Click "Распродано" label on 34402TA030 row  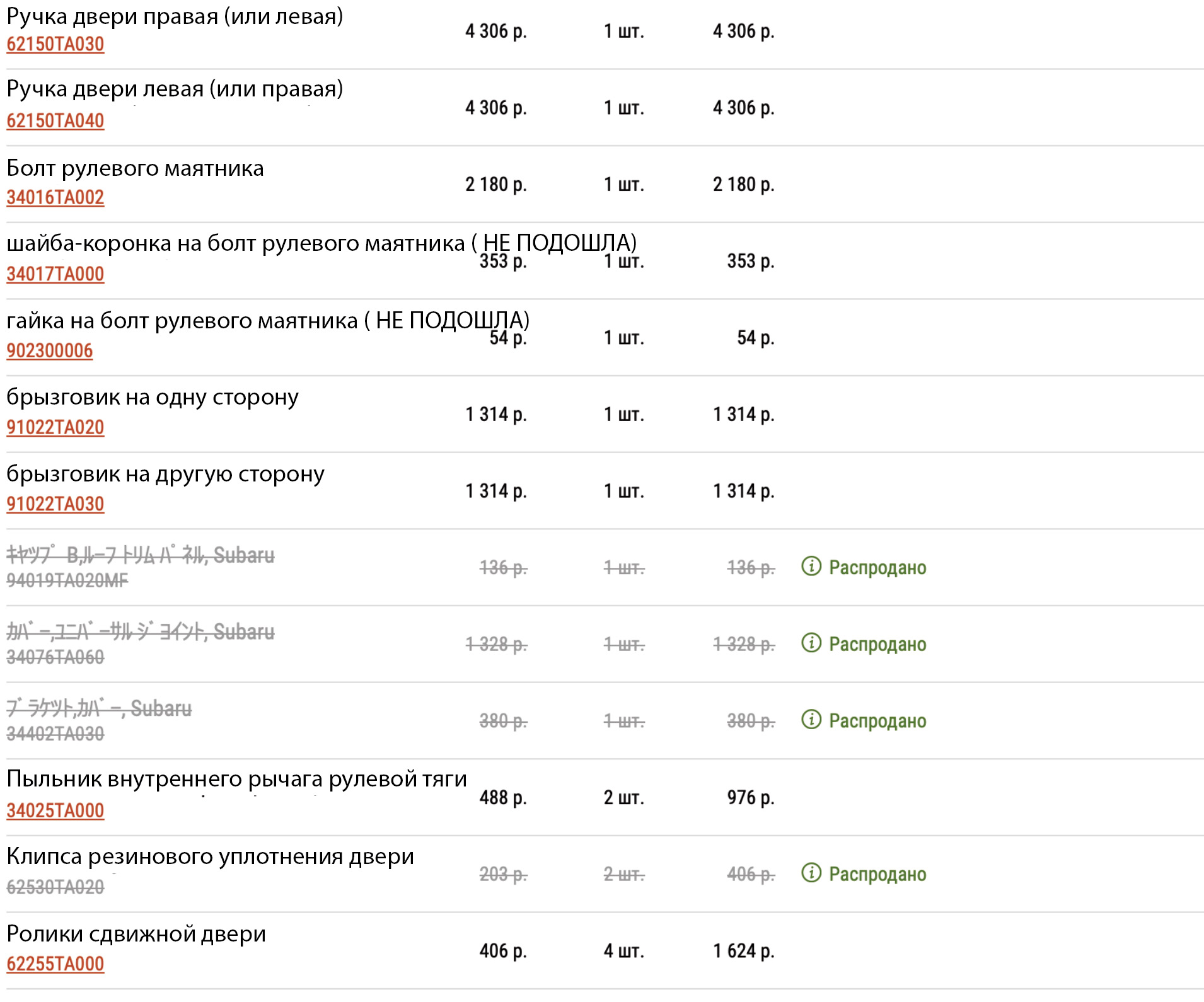(x=877, y=721)
